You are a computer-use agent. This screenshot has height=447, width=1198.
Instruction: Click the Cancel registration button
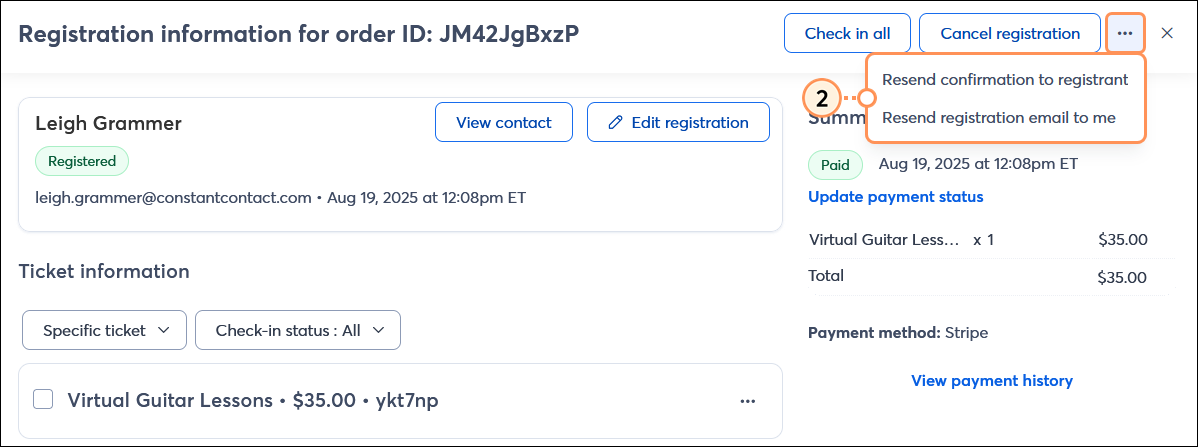[x=1010, y=33]
